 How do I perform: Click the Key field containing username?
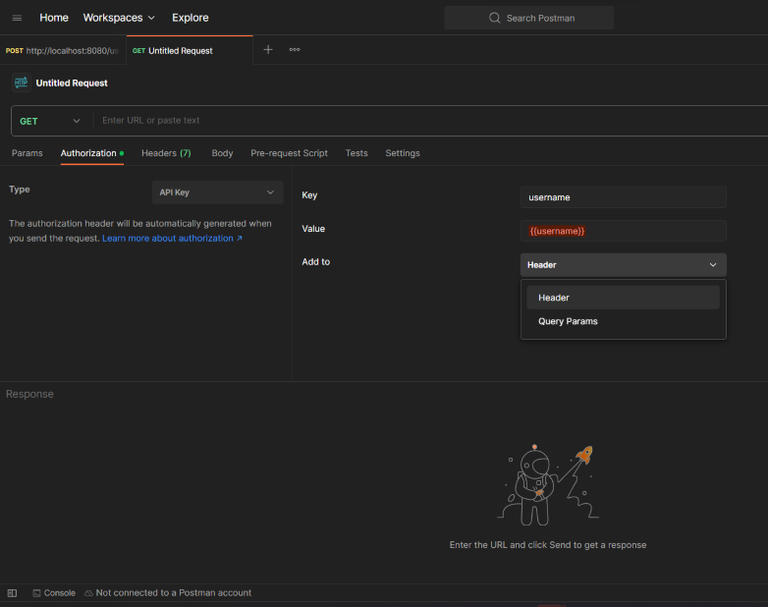coord(623,197)
